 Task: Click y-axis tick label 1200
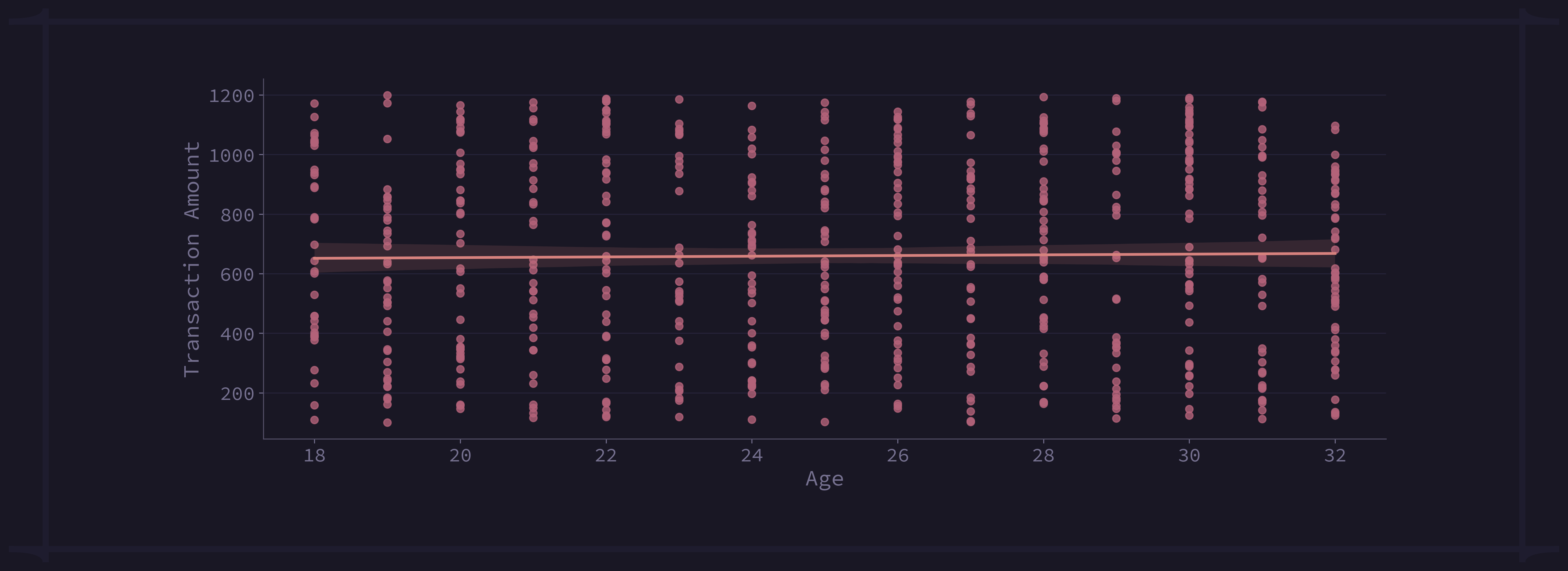pos(231,96)
